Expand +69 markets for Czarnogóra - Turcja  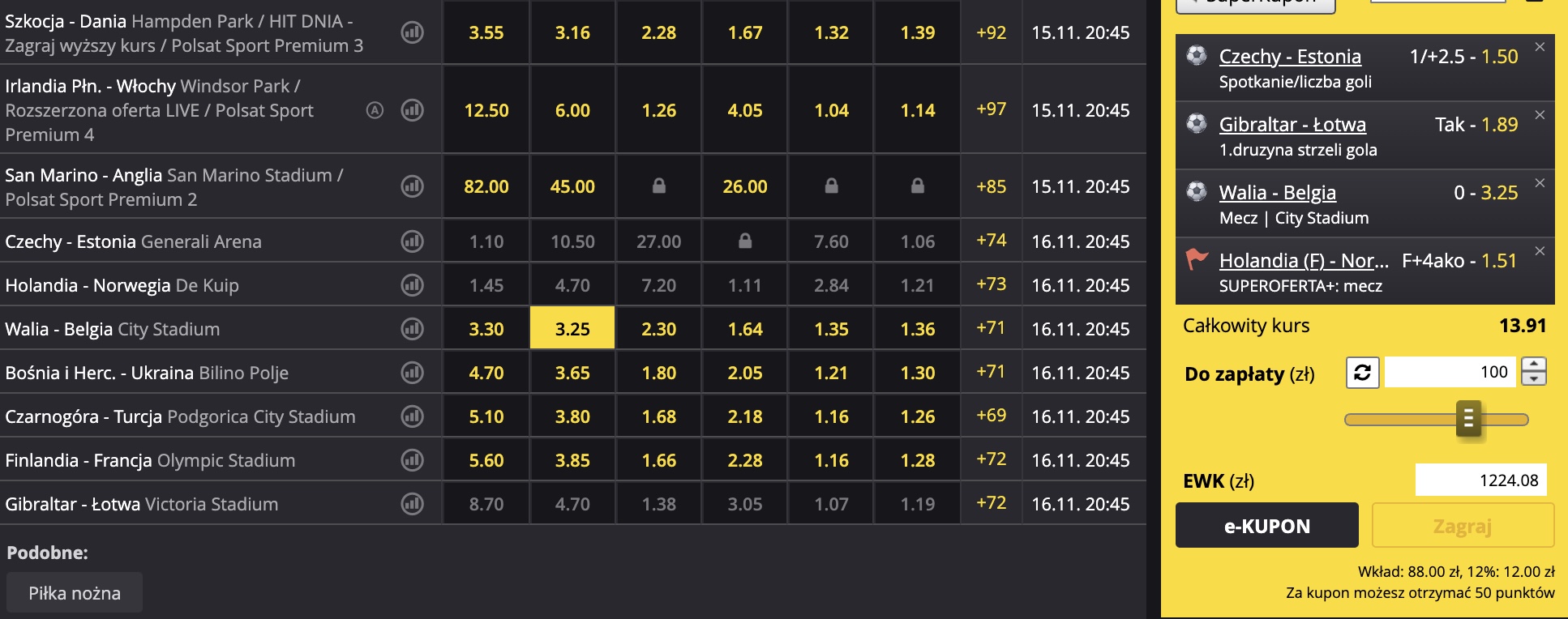(991, 416)
